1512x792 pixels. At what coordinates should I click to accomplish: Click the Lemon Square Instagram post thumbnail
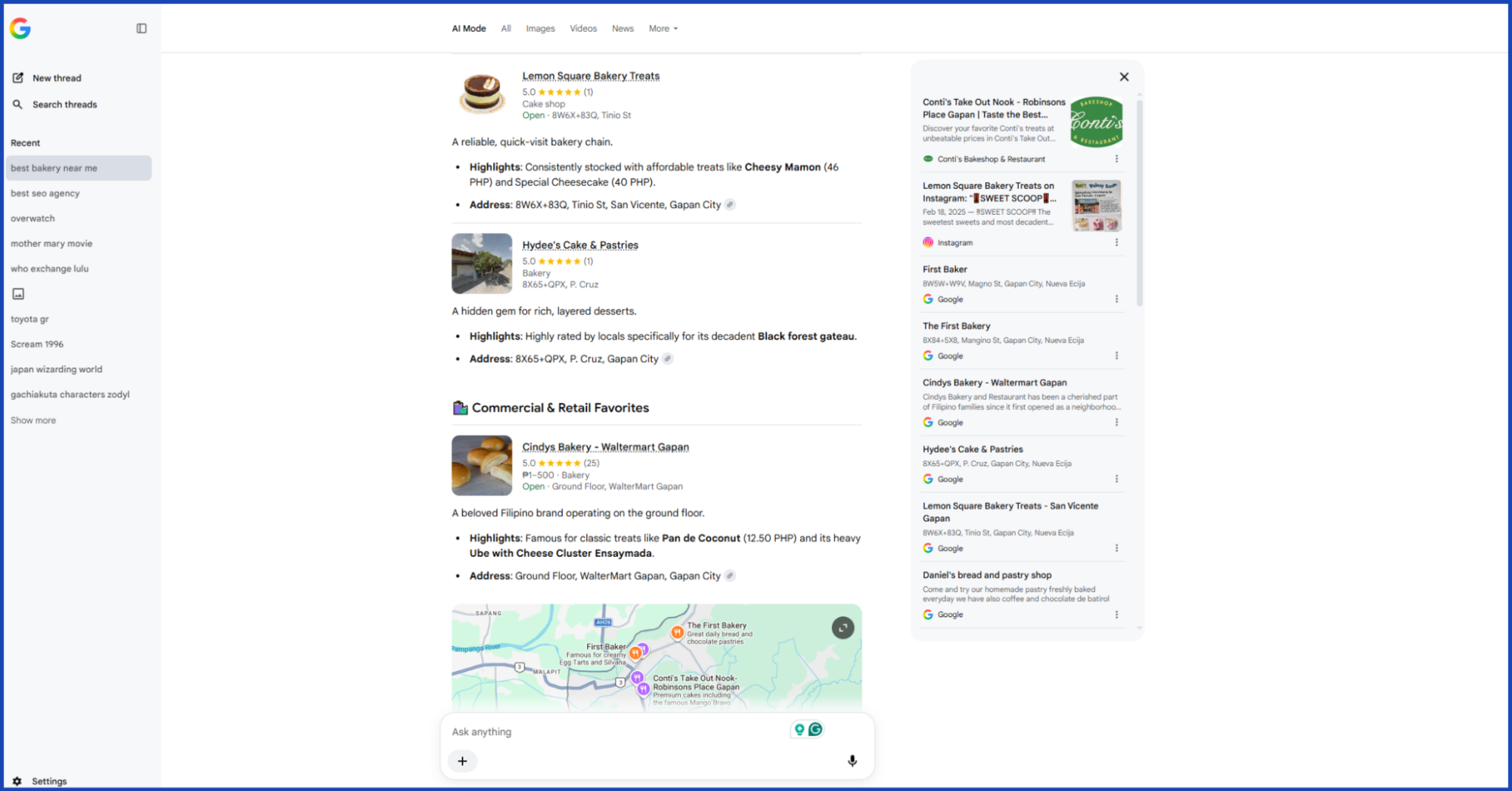pos(1096,206)
